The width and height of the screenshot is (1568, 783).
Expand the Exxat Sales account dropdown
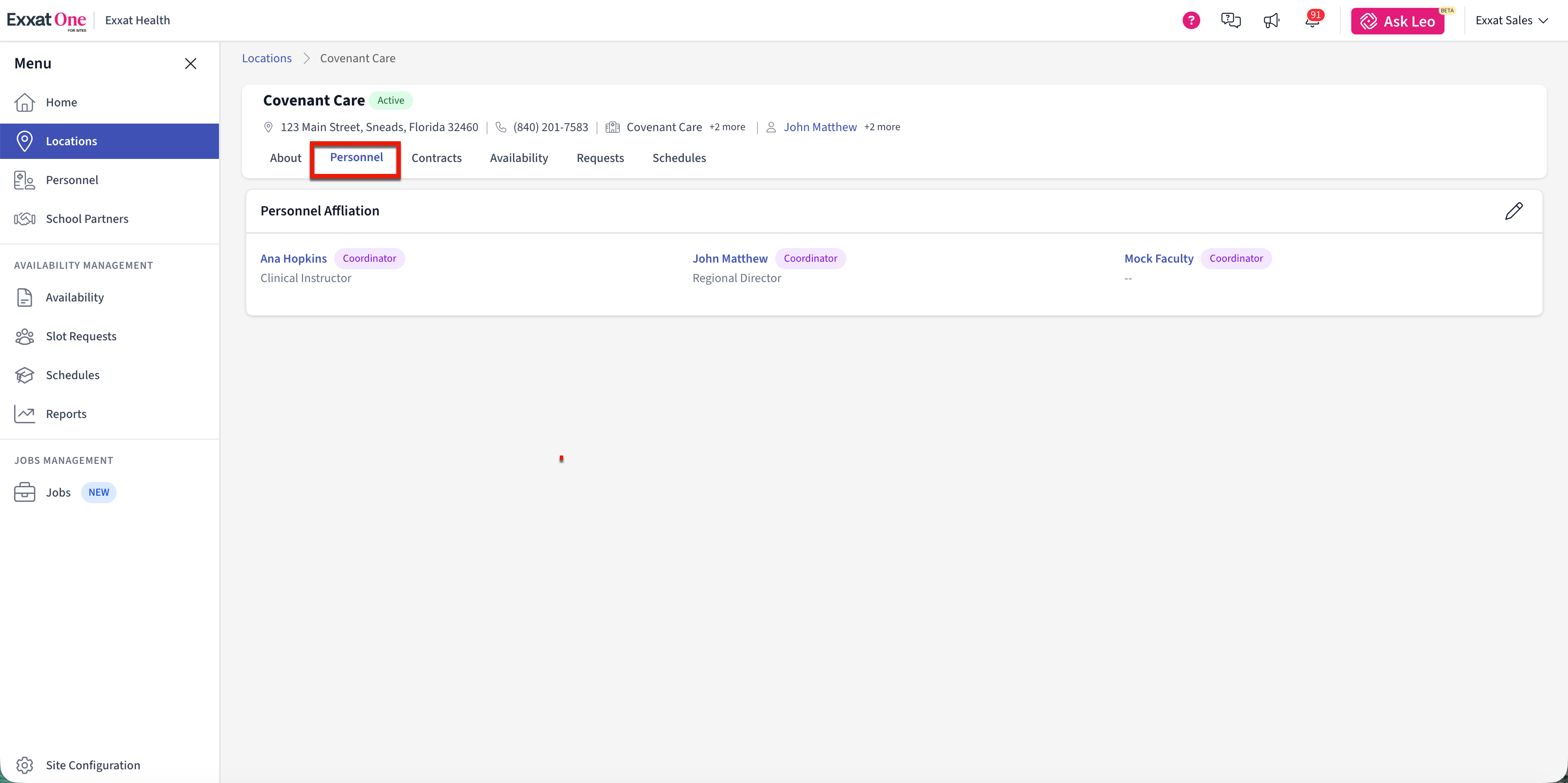pos(1511,21)
